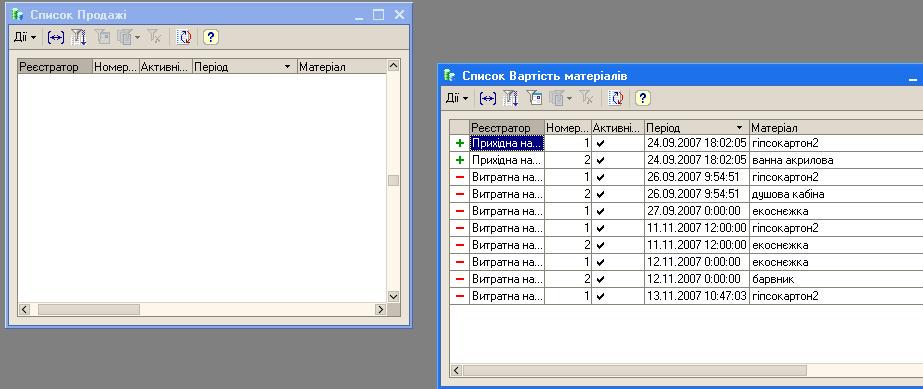Click the Період column header in Список Продажі
923x389 pixels.
coord(245,67)
